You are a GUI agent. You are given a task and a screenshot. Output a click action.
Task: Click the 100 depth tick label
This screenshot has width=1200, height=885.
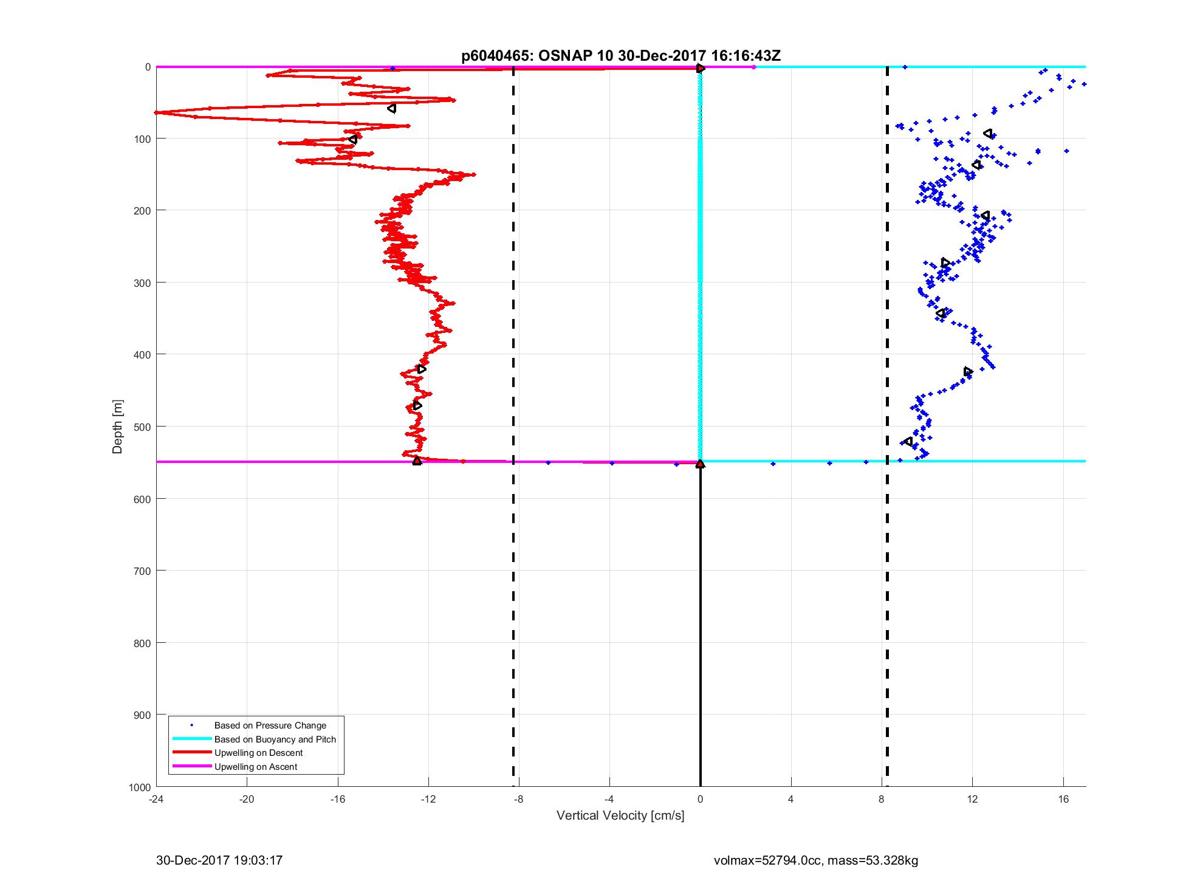pos(141,139)
